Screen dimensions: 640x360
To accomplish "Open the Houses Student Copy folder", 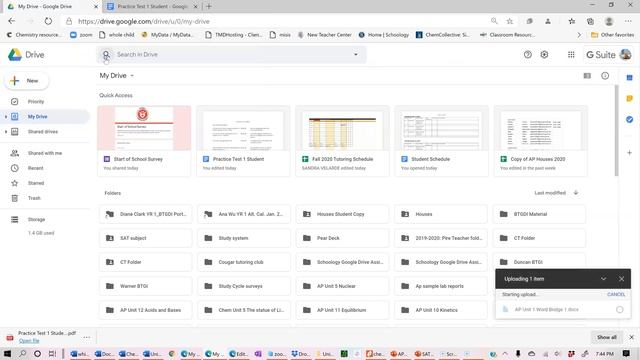I will point(342,214).
